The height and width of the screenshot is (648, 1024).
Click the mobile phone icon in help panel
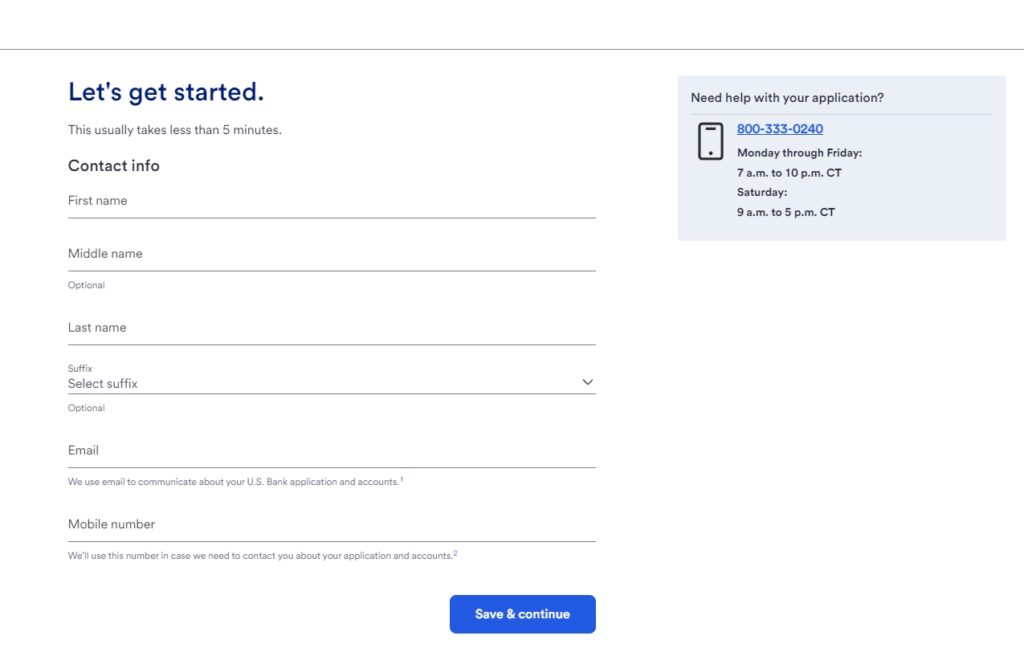pyautogui.click(x=711, y=141)
